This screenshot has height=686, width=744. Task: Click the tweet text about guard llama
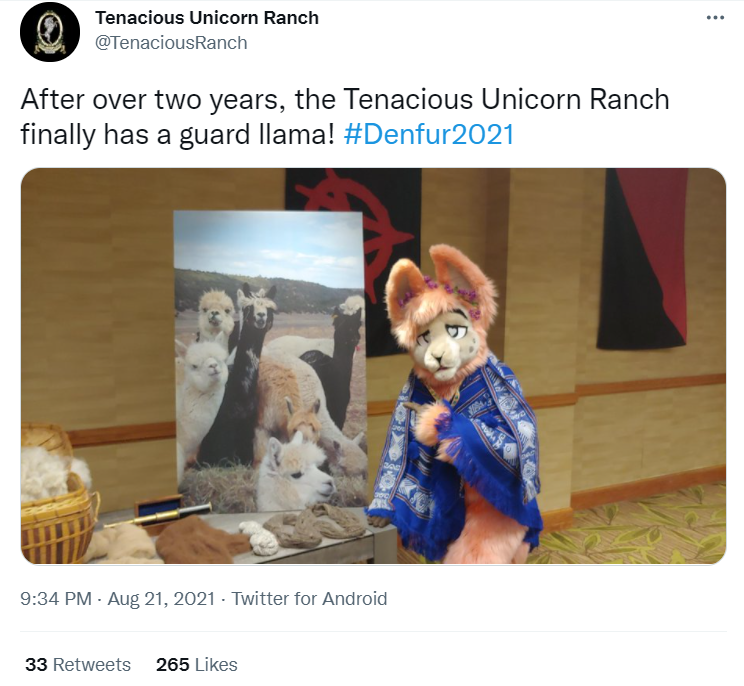pos(345,117)
